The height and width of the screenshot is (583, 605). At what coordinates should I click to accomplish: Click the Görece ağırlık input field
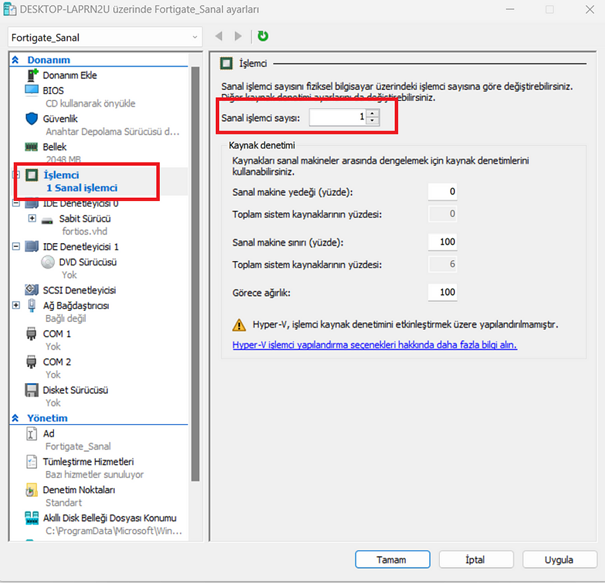click(x=443, y=292)
